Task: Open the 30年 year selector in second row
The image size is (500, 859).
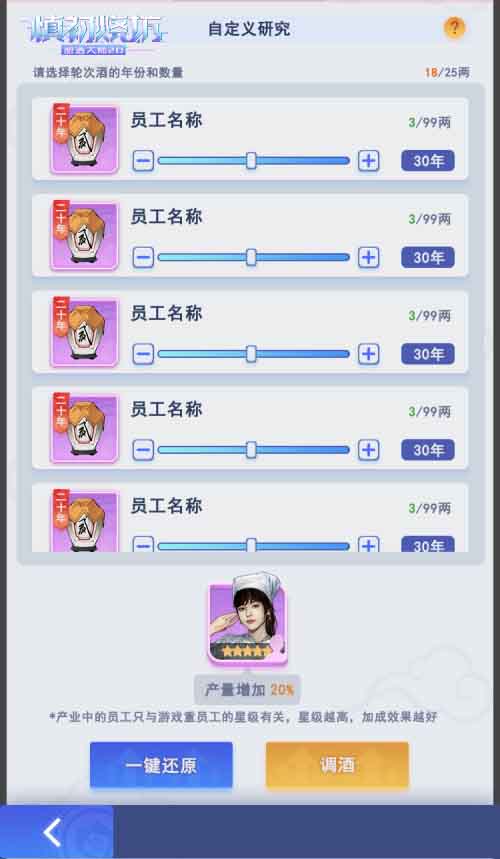Action: coord(428,257)
